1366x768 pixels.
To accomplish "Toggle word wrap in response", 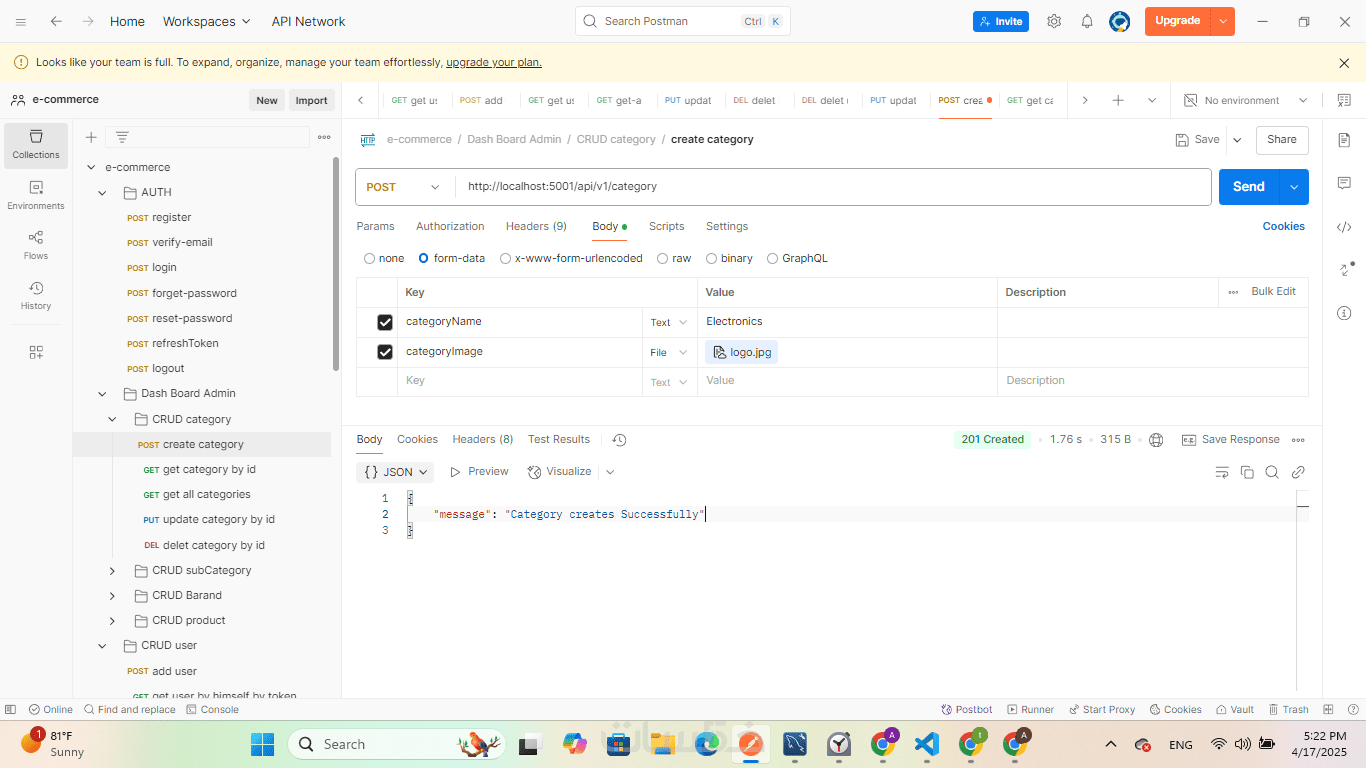I will (1221, 472).
